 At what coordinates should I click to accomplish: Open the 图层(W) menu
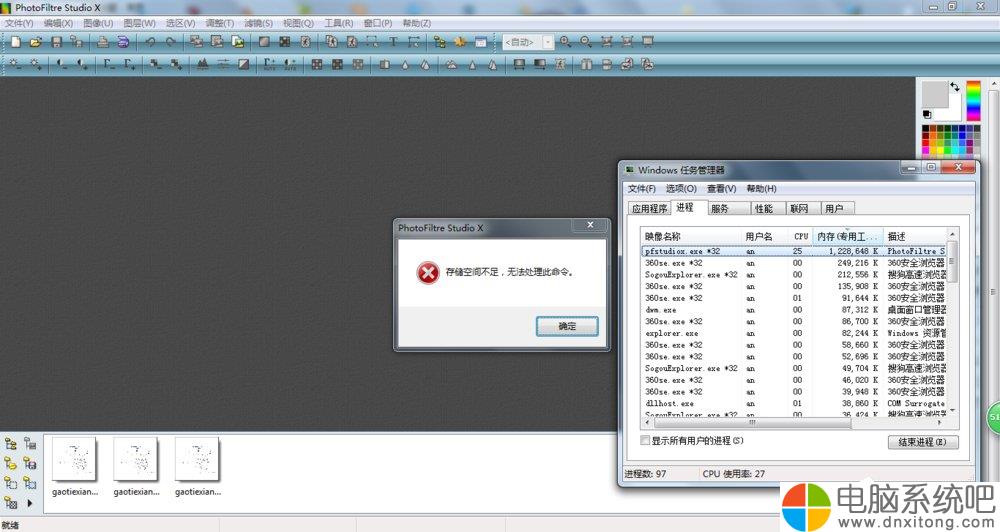click(x=139, y=23)
